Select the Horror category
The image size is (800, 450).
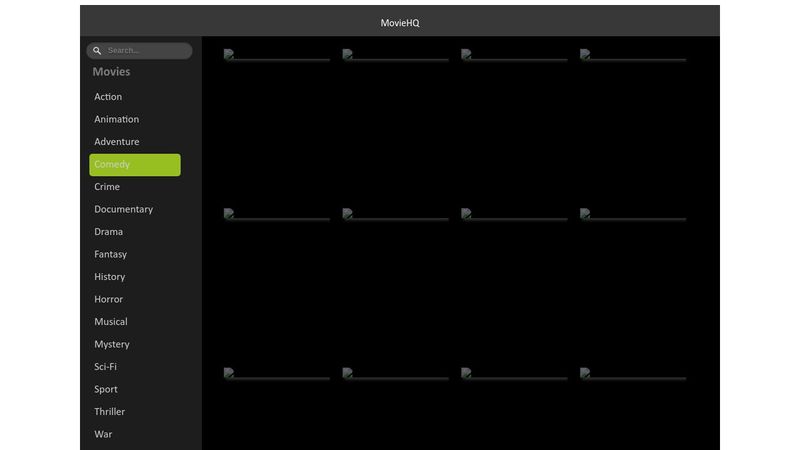tap(108, 300)
